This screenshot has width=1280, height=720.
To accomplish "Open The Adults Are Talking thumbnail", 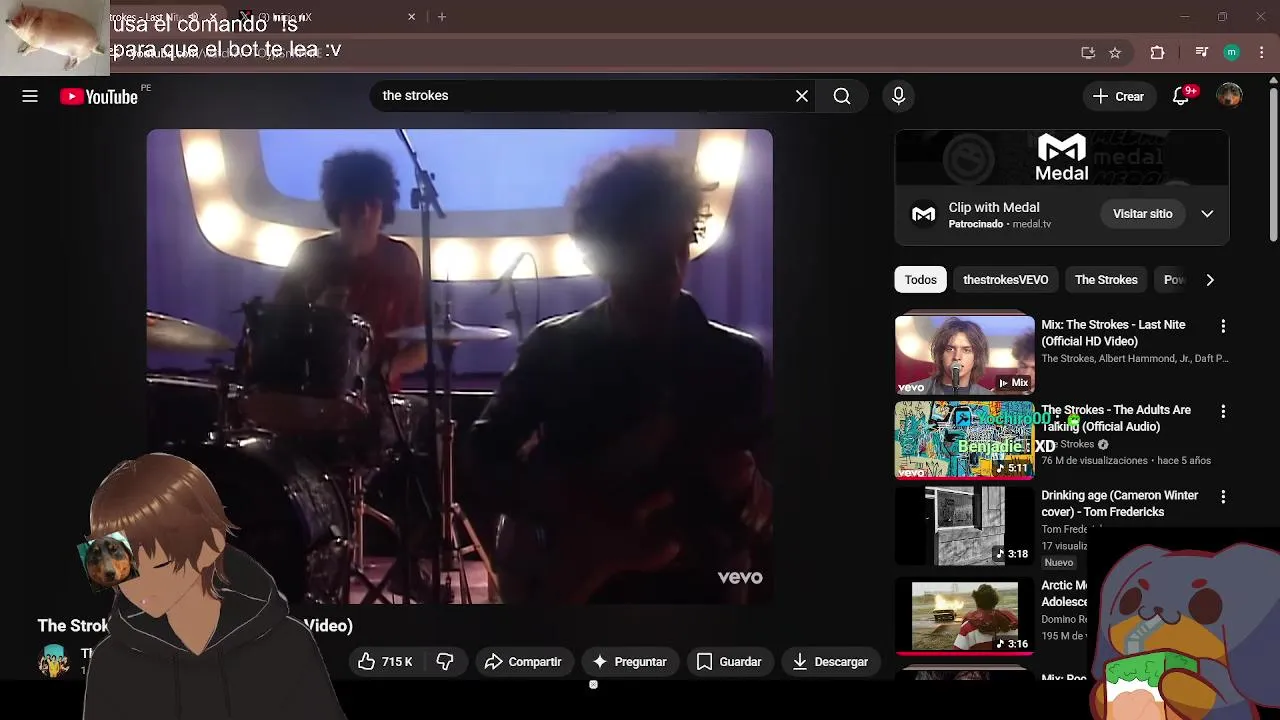I will pos(964,440).
